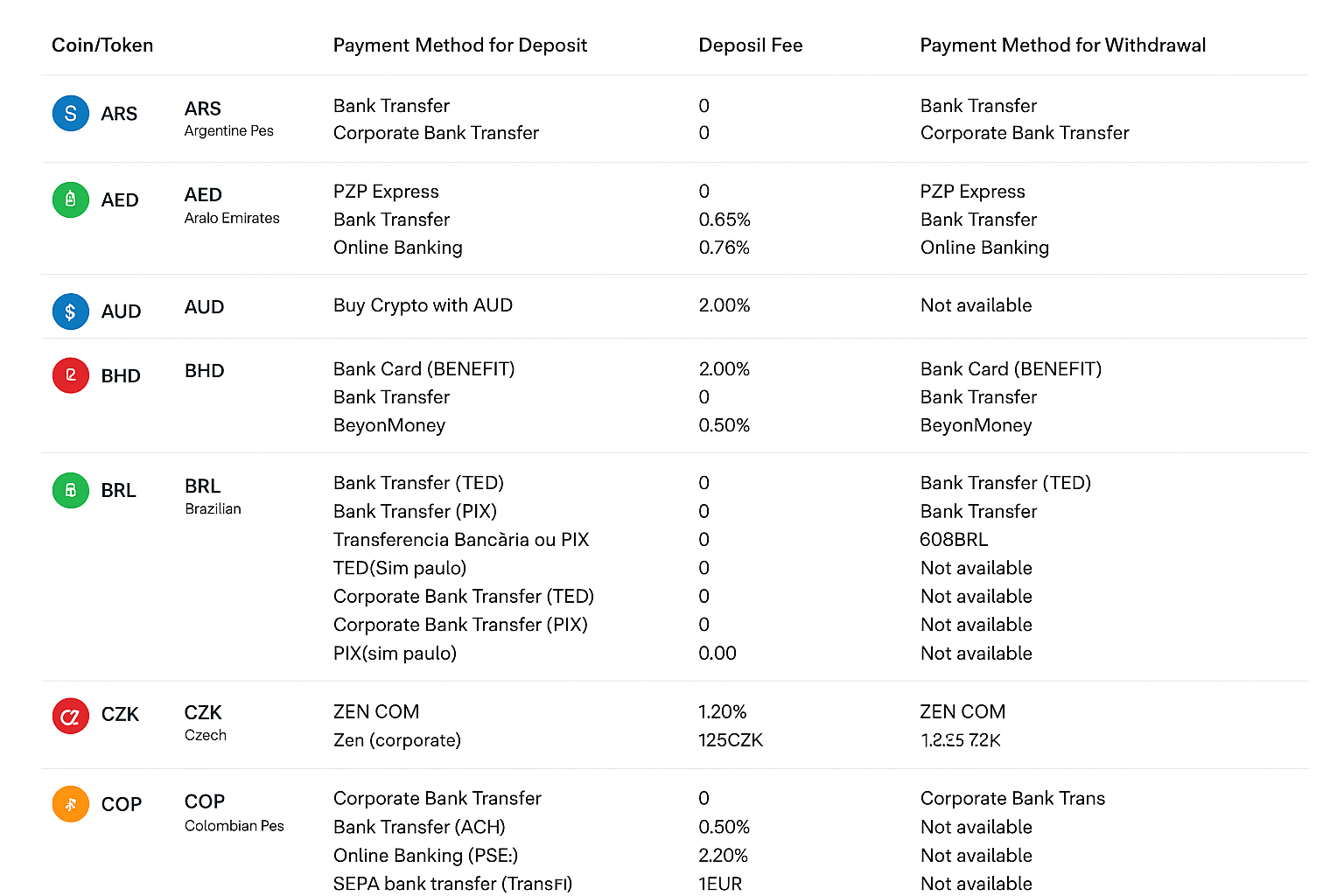Click BeyonMoney deposit method
This screenshot has width=1344, height=896.
click(x=388, y=425)
